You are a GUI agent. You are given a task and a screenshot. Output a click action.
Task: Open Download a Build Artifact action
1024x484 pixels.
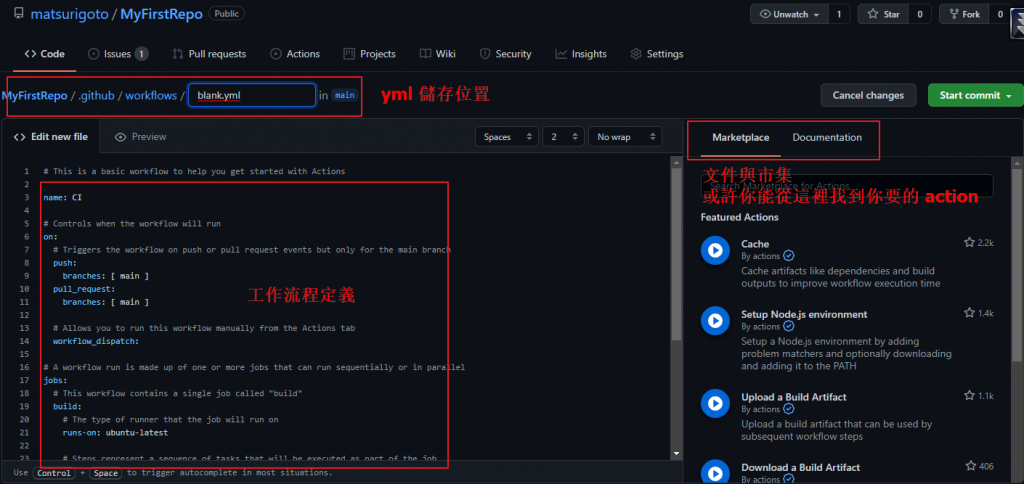pyautogui.click(x=800, y=467)
